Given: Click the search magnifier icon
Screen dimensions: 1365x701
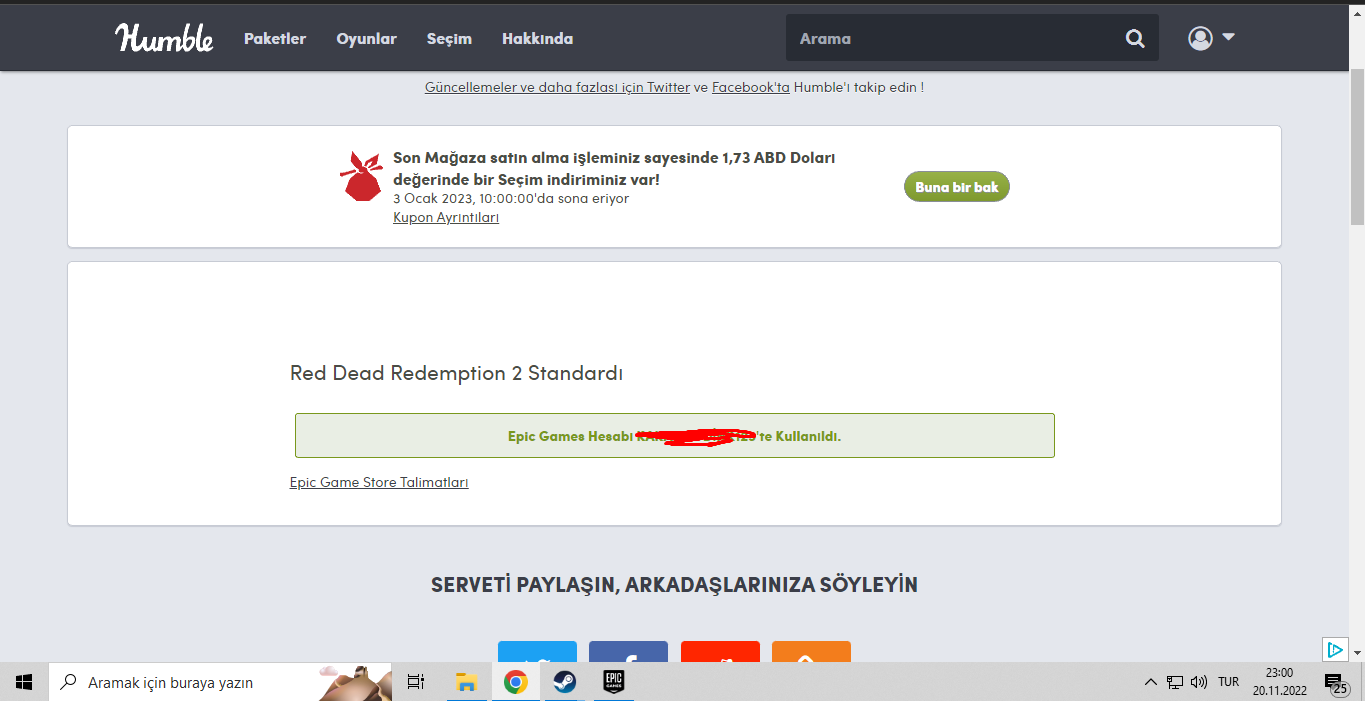Looking at the screenshot, I should tap(1135, 39).
